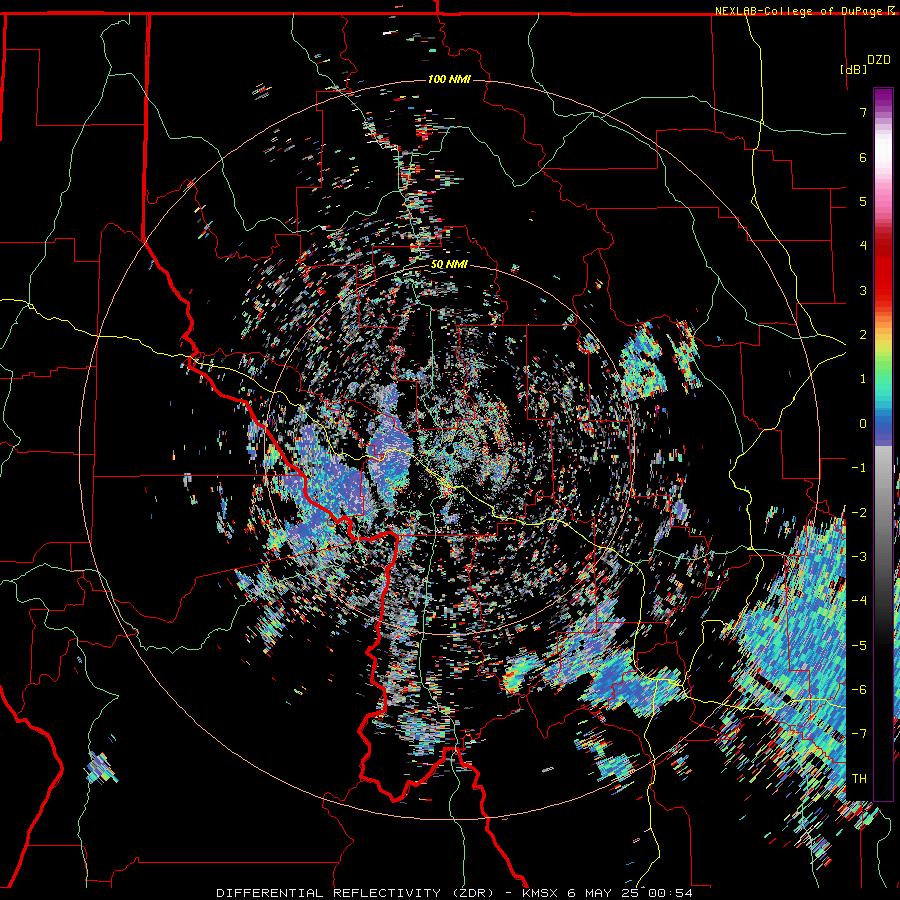
Task: Click the ZDR color scale bar
Action: [x=883, y=444]
